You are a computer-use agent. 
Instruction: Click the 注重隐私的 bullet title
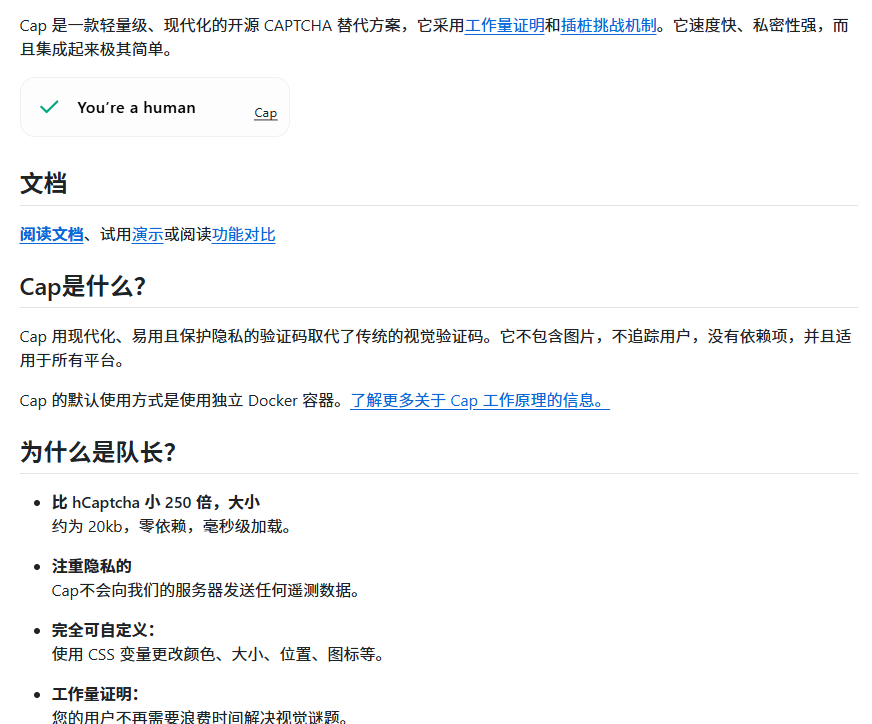point(92,567)
